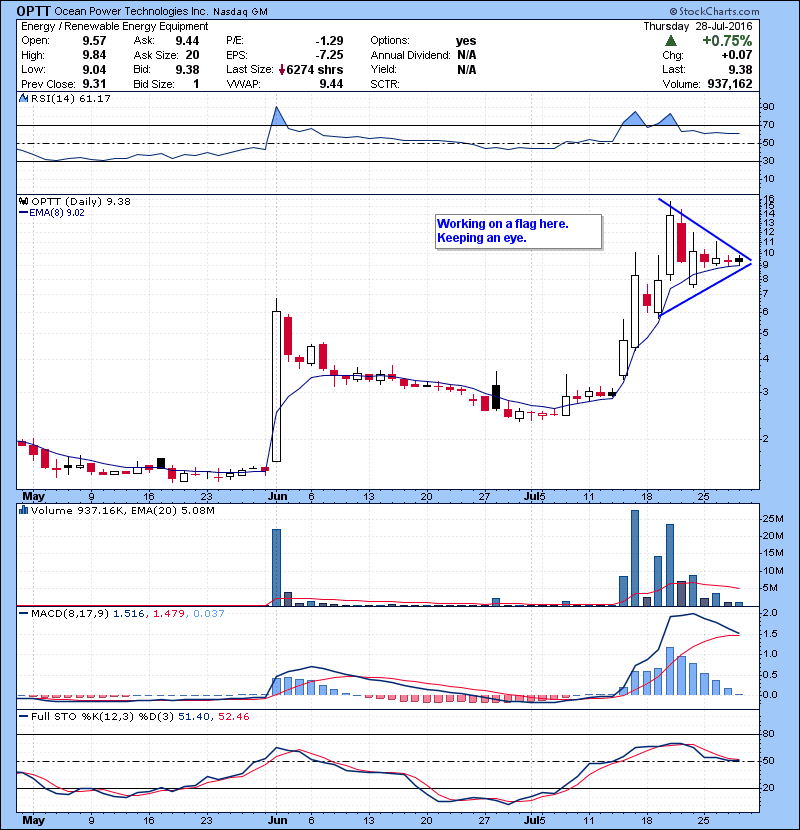Click the Nasdaq GM exchange label
800x830 pixels.
[240, 12]
